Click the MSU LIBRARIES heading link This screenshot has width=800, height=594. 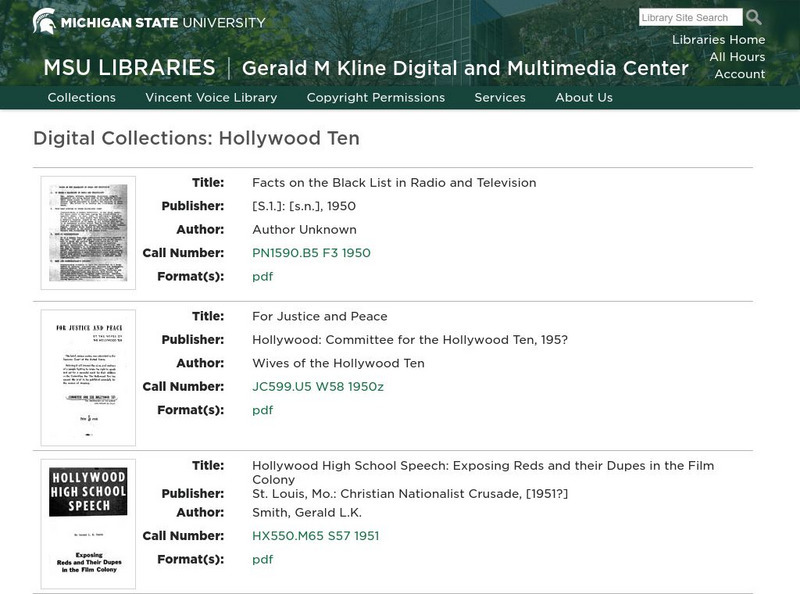point(130,67)
